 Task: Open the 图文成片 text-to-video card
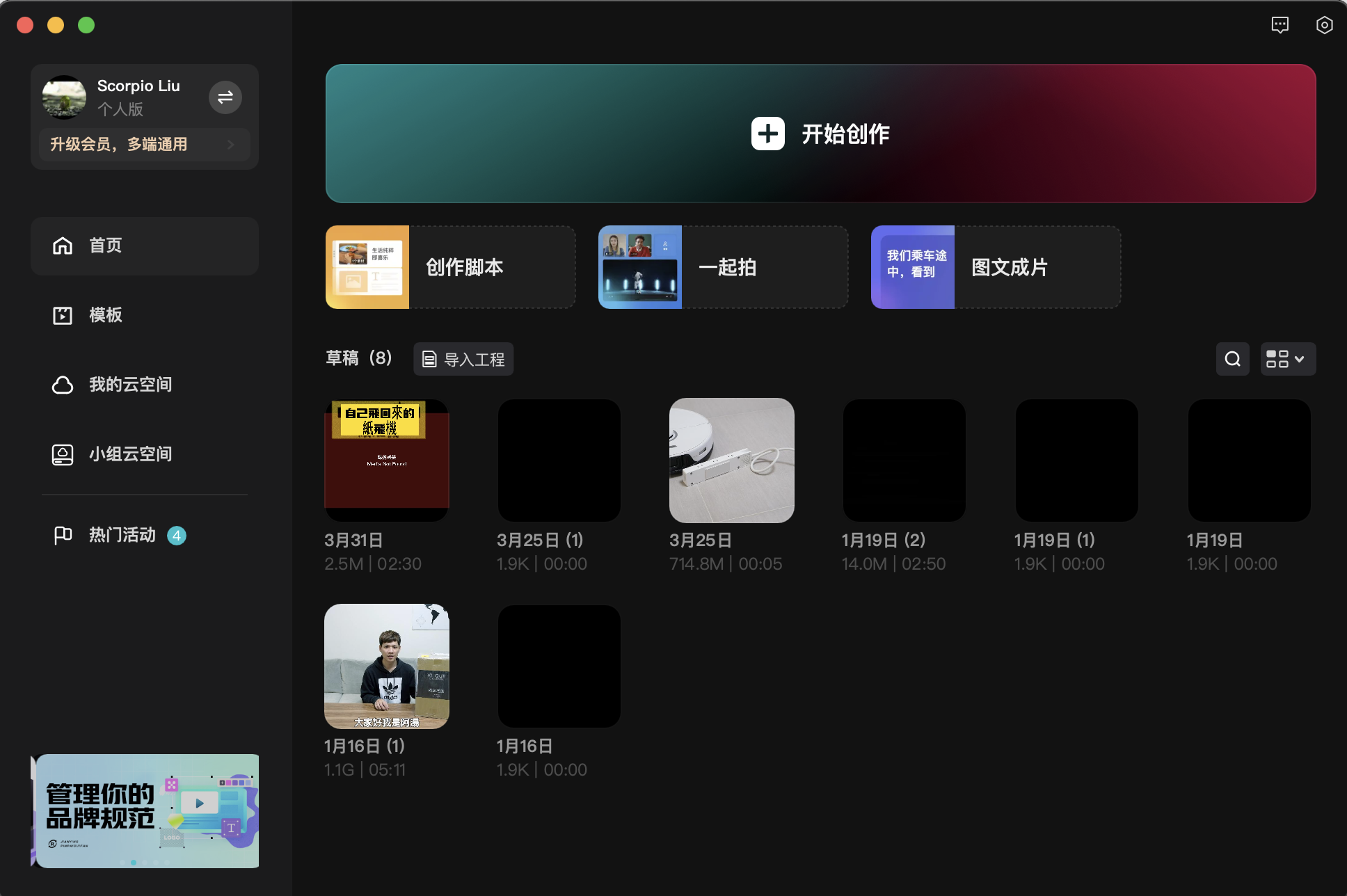coord(996,267)
